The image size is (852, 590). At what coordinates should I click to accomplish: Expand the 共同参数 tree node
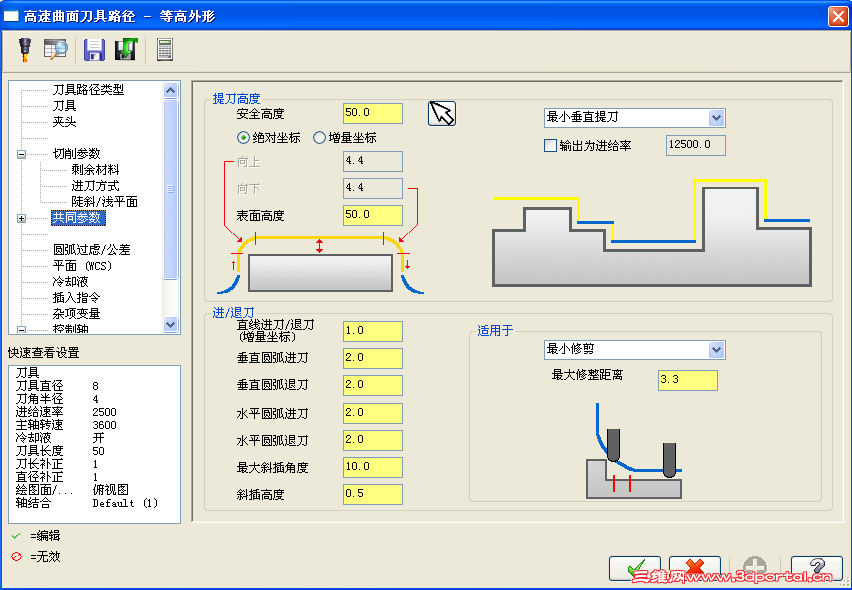(x=21, y=218)
